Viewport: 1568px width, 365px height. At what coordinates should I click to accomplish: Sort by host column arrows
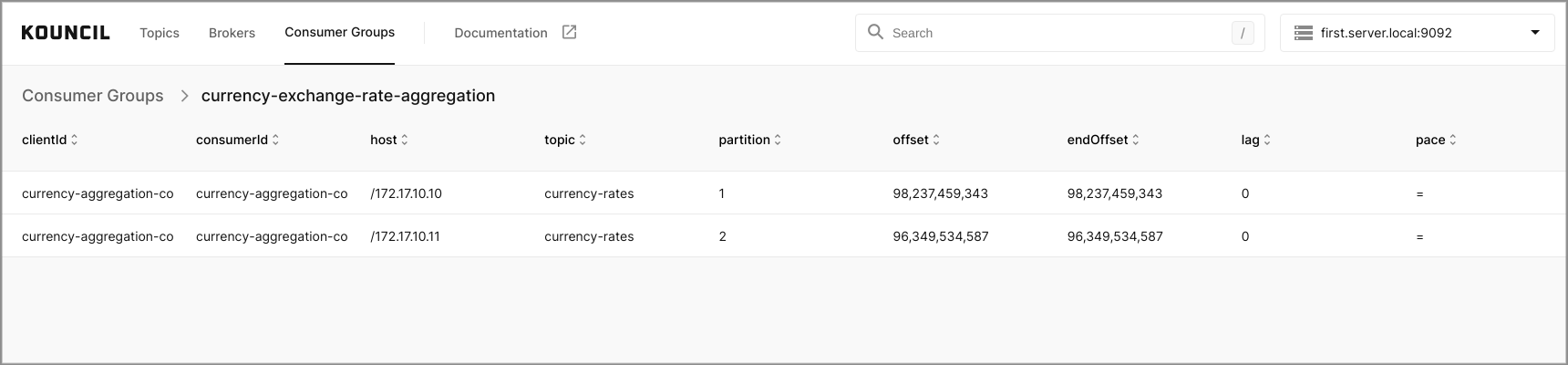coord(405,140)
